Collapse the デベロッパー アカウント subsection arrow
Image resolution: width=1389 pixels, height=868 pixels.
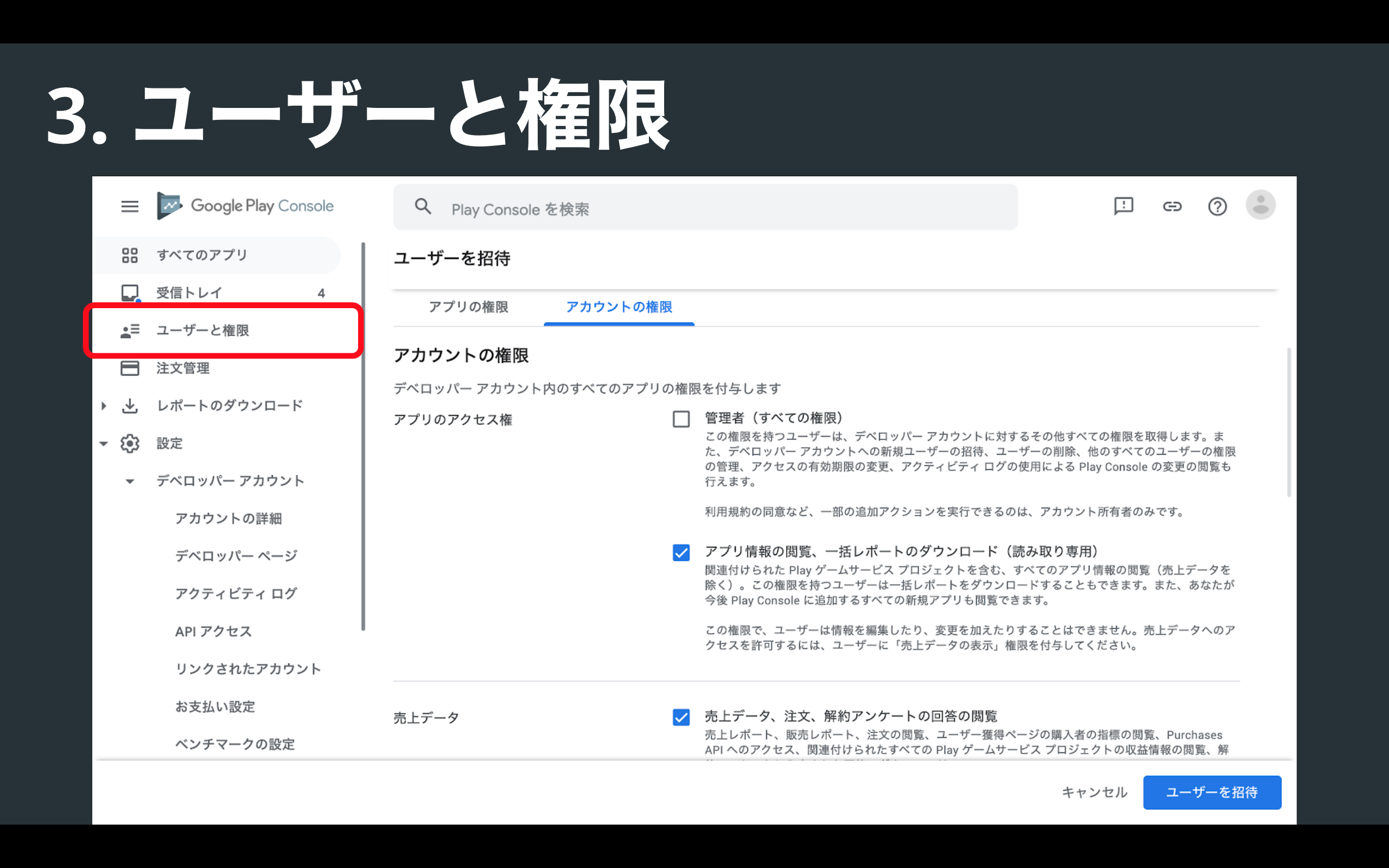[x=130, y=482]
